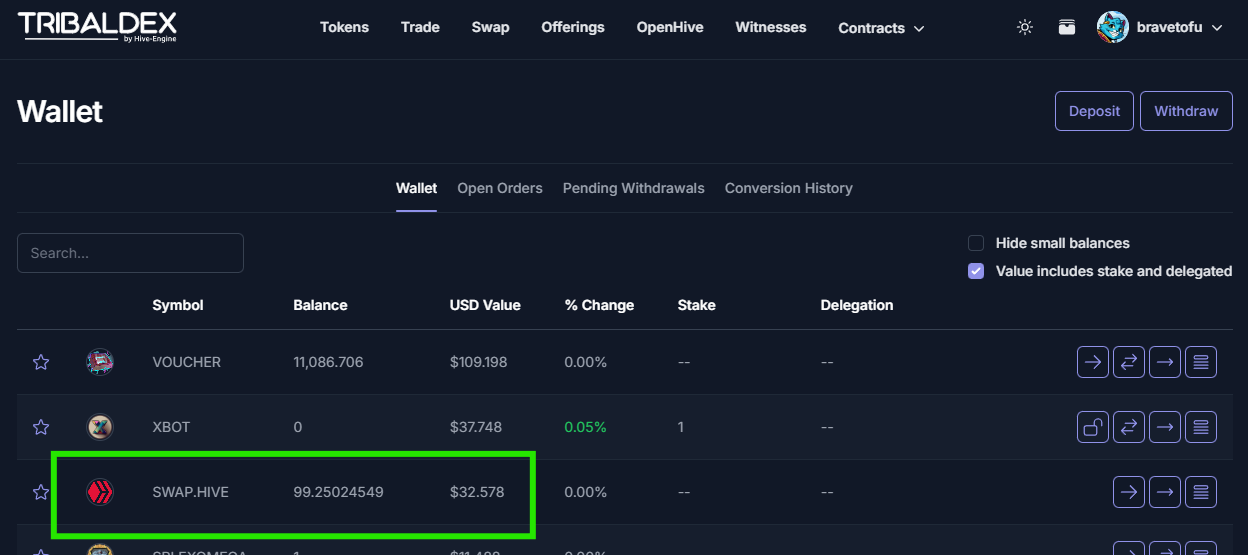Click the TribalDex logo
The image size is (1248, 555).
97,27
